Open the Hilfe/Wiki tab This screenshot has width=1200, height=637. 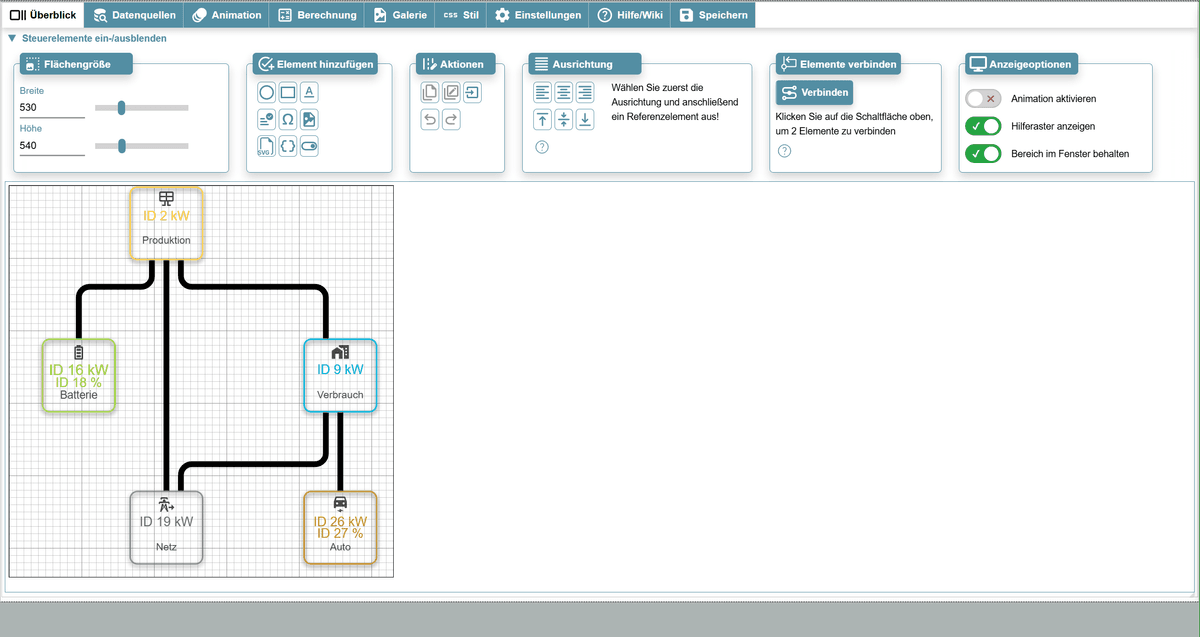630,15
